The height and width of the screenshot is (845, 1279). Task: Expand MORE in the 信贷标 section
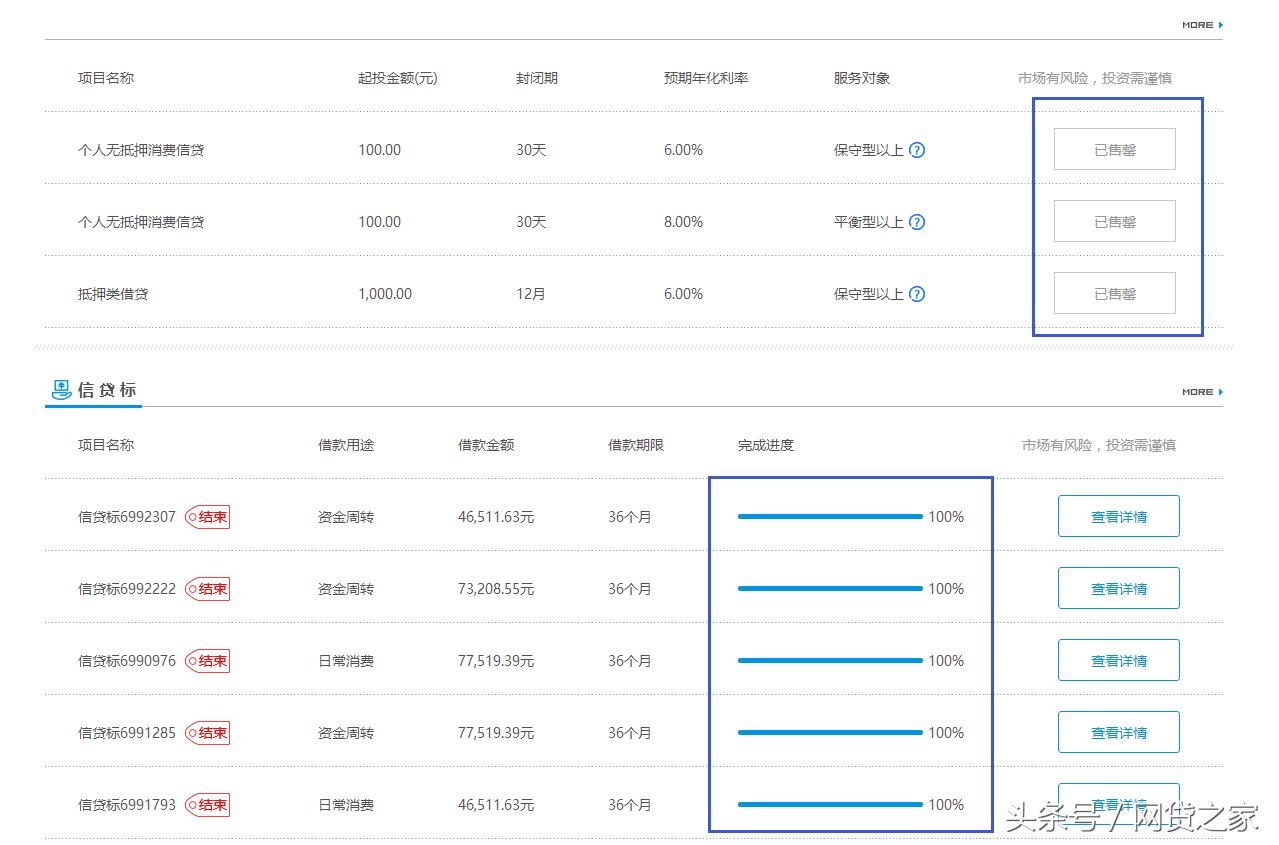click(x=1198, y=392)
